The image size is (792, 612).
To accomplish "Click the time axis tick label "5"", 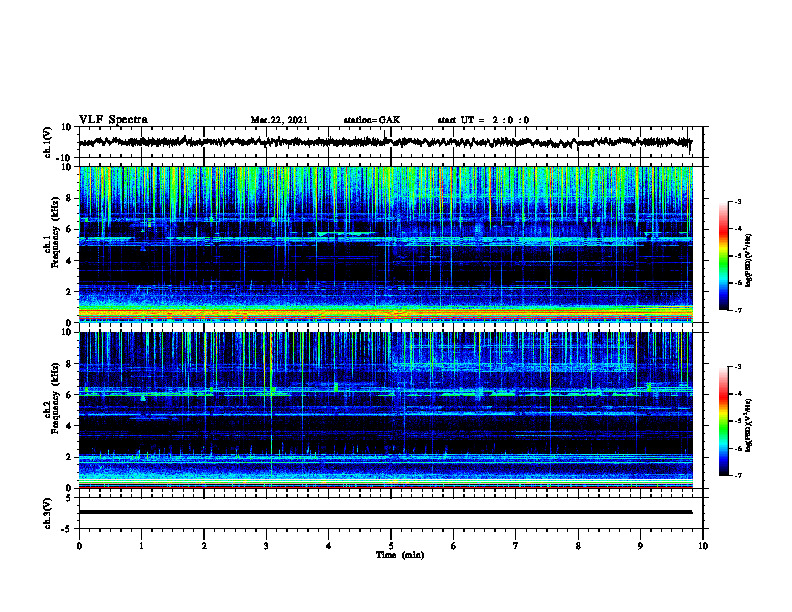I will [391, 546].
